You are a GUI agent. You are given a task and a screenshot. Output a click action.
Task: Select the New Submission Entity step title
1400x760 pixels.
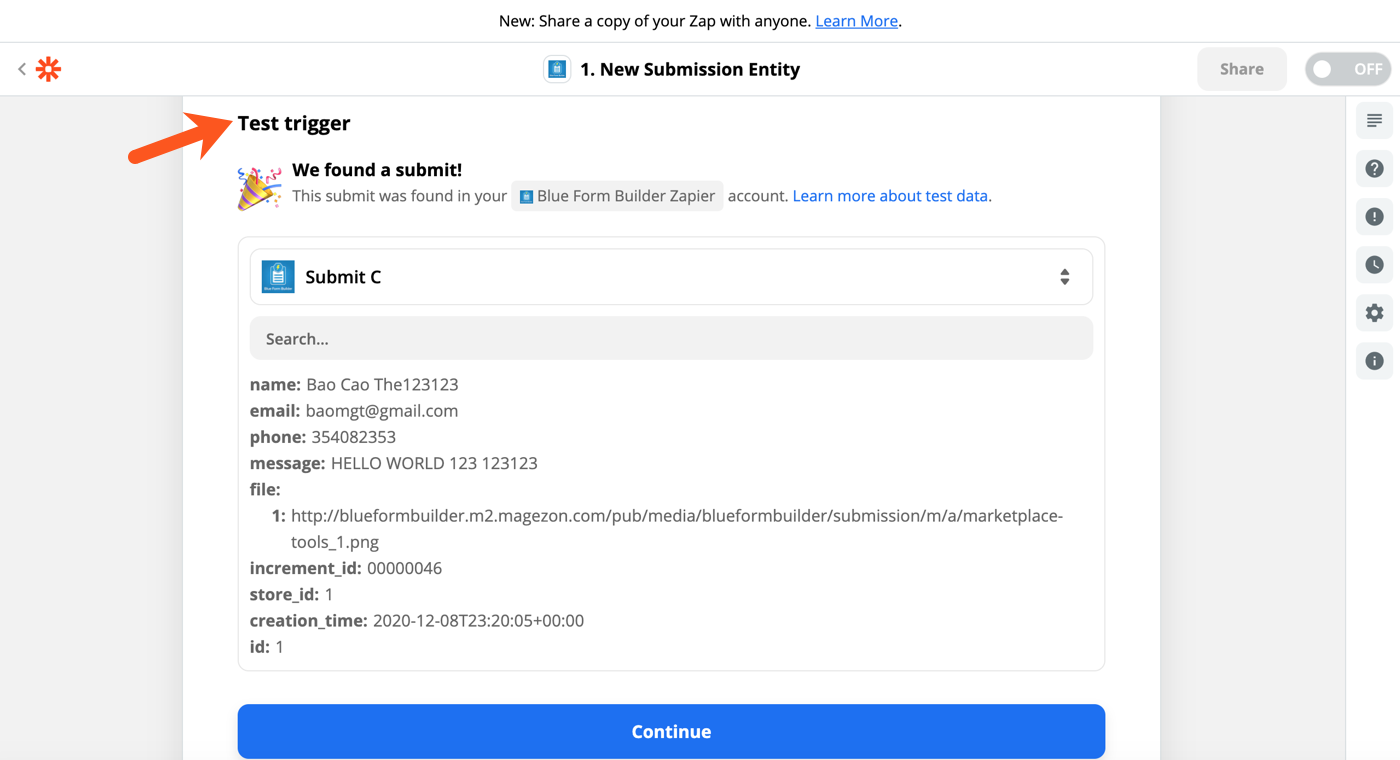point(689,69)
